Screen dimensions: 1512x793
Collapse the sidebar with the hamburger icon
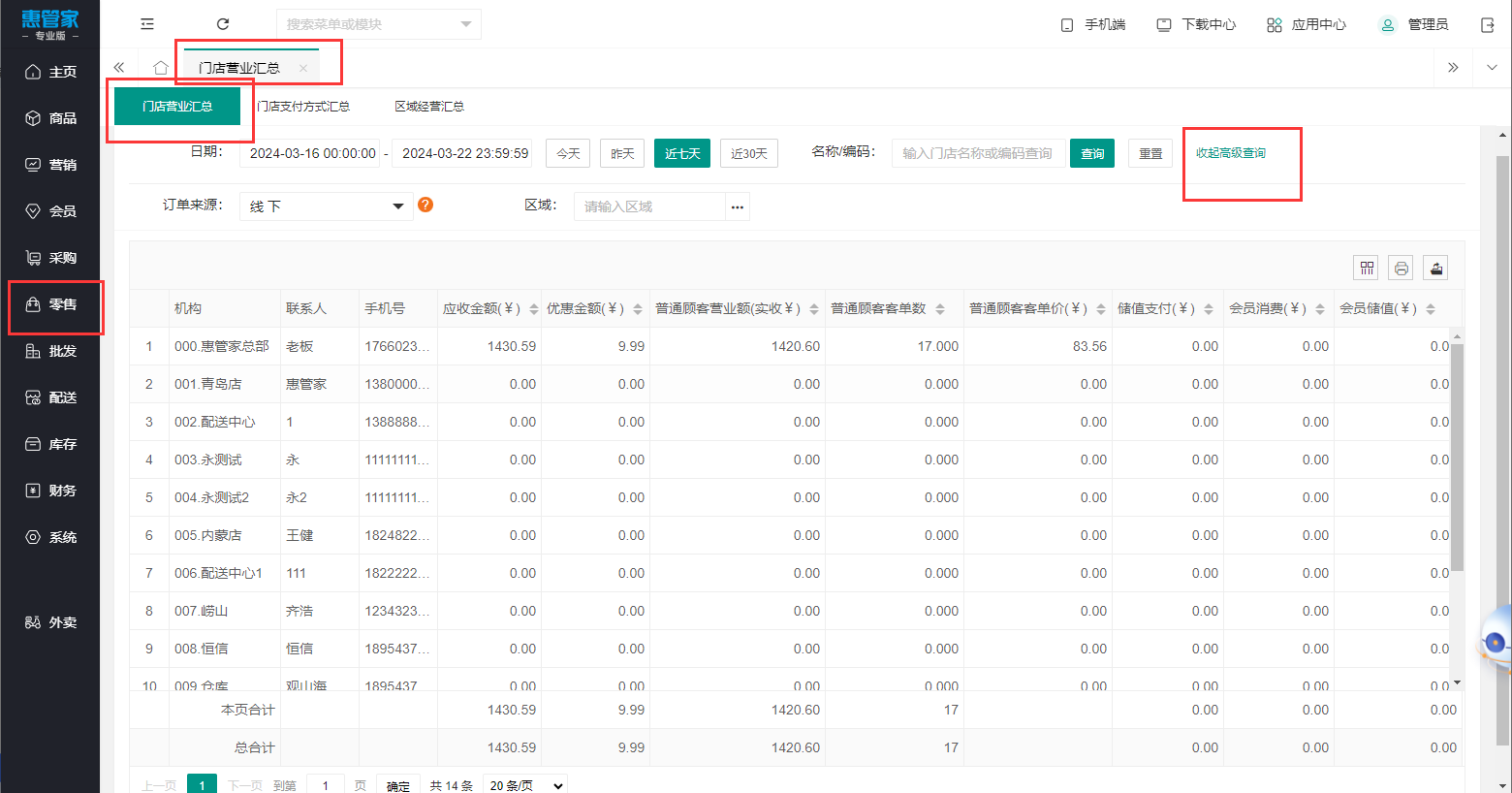click(147, 24)
